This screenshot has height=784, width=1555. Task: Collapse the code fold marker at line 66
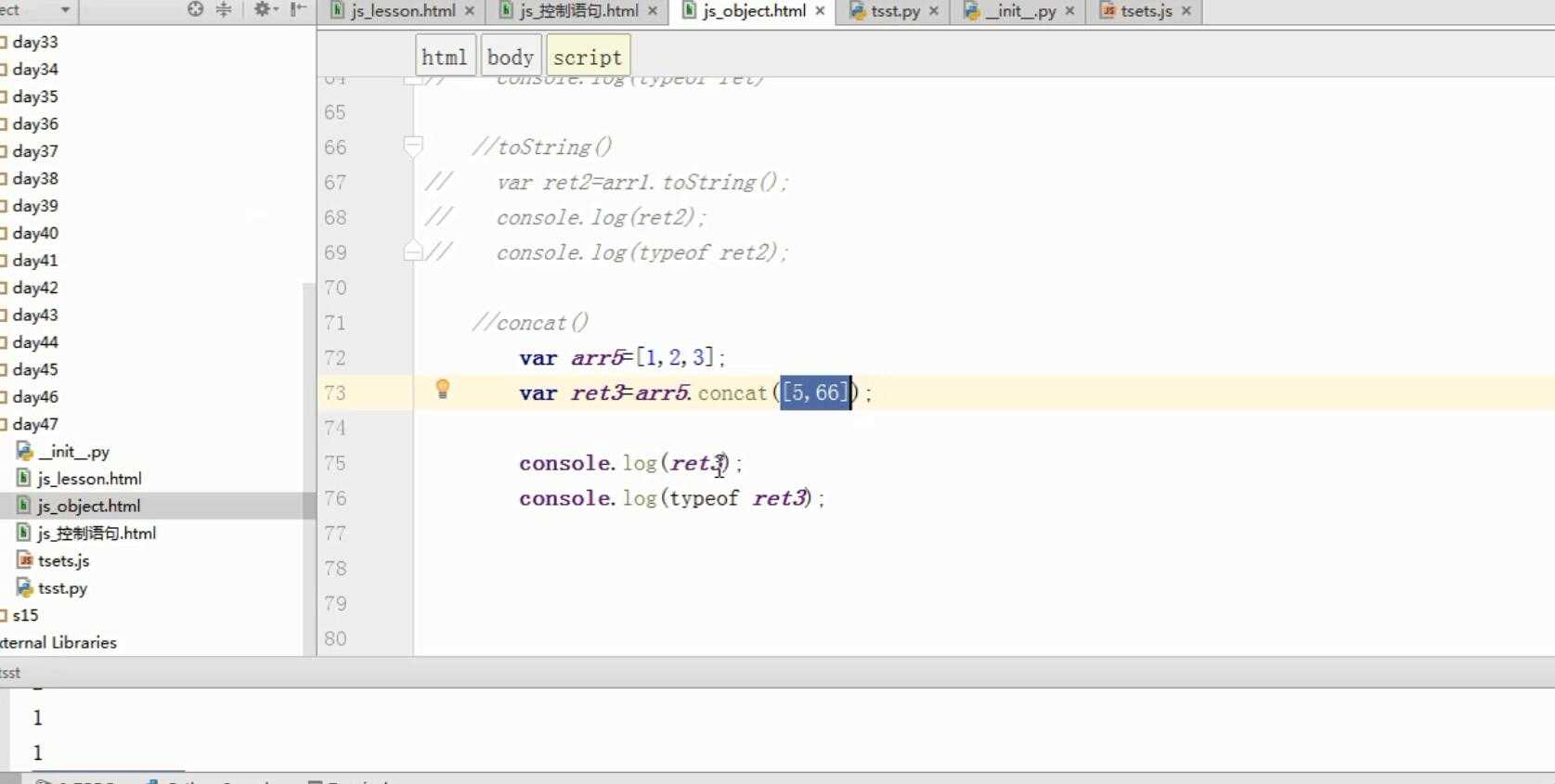(x=413, y=146)
